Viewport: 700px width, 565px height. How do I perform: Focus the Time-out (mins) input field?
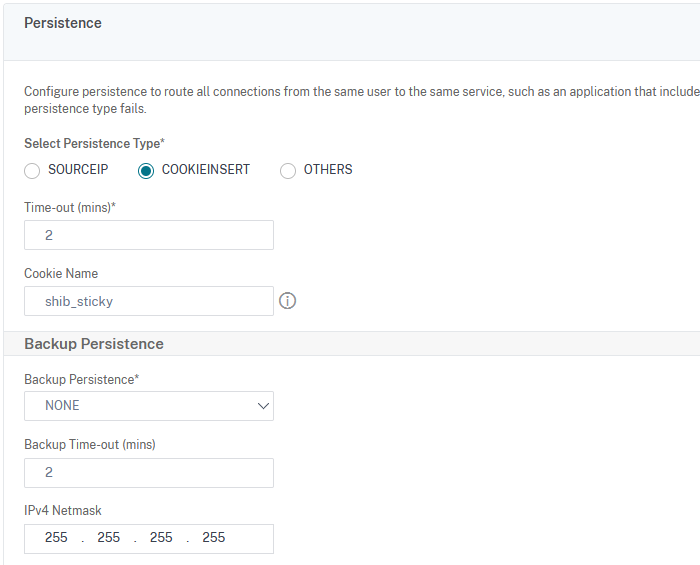point(148,235)
